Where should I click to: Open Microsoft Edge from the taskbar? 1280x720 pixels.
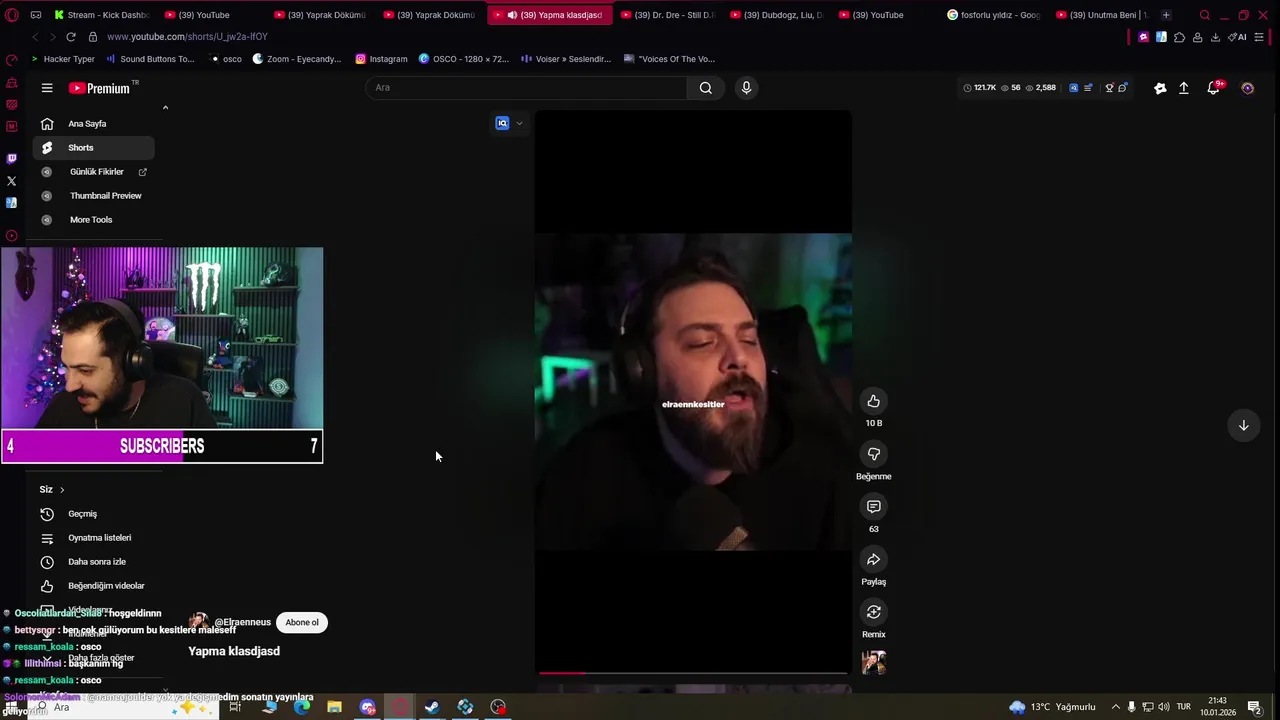302,707
